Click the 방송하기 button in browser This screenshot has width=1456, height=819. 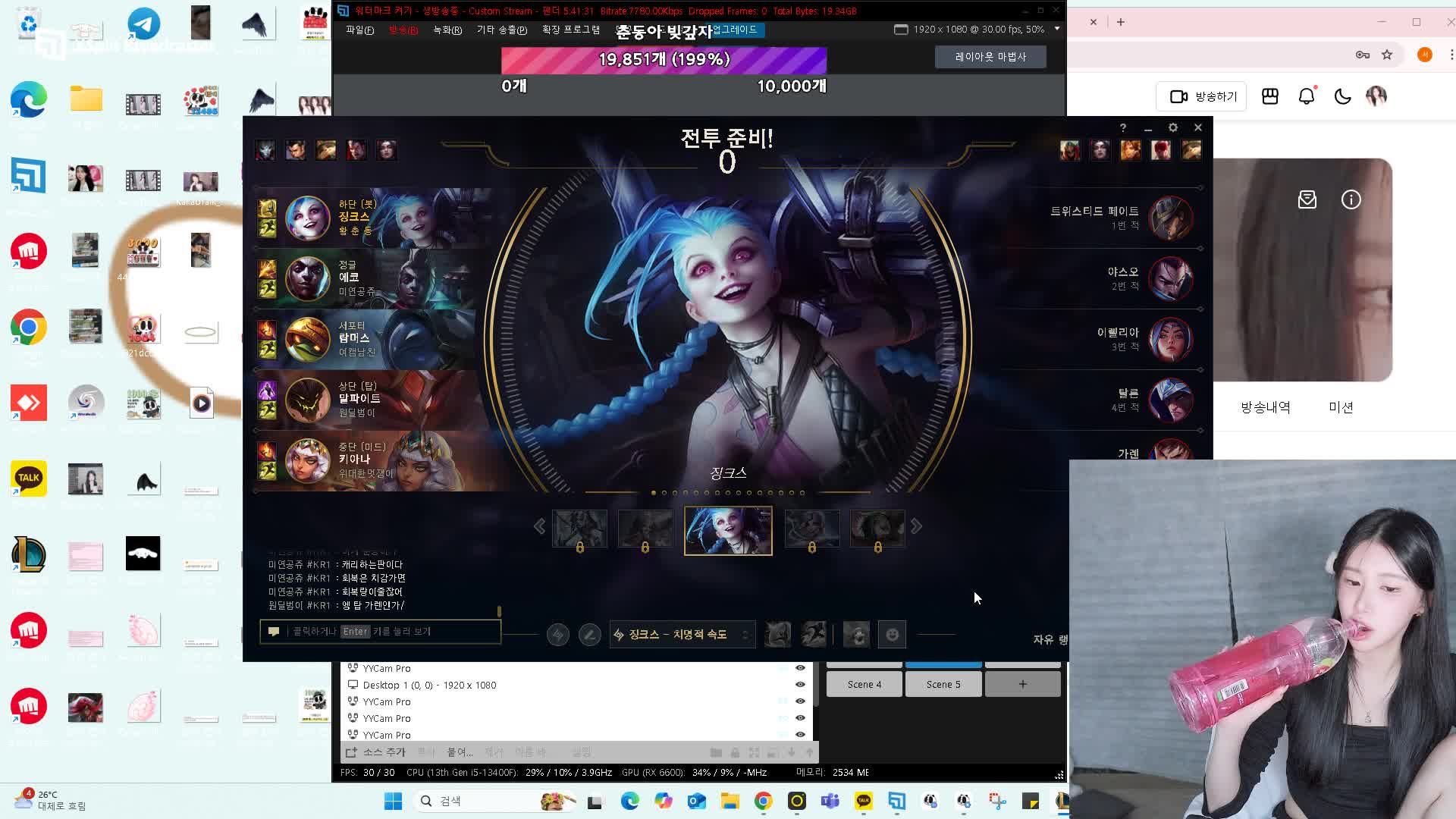(x=1202, y=96)
